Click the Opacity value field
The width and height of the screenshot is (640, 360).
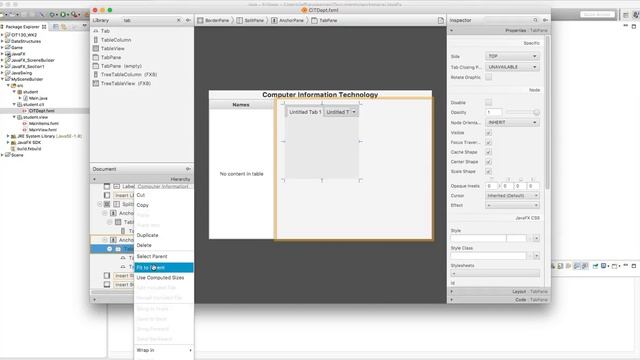(494, 112)
